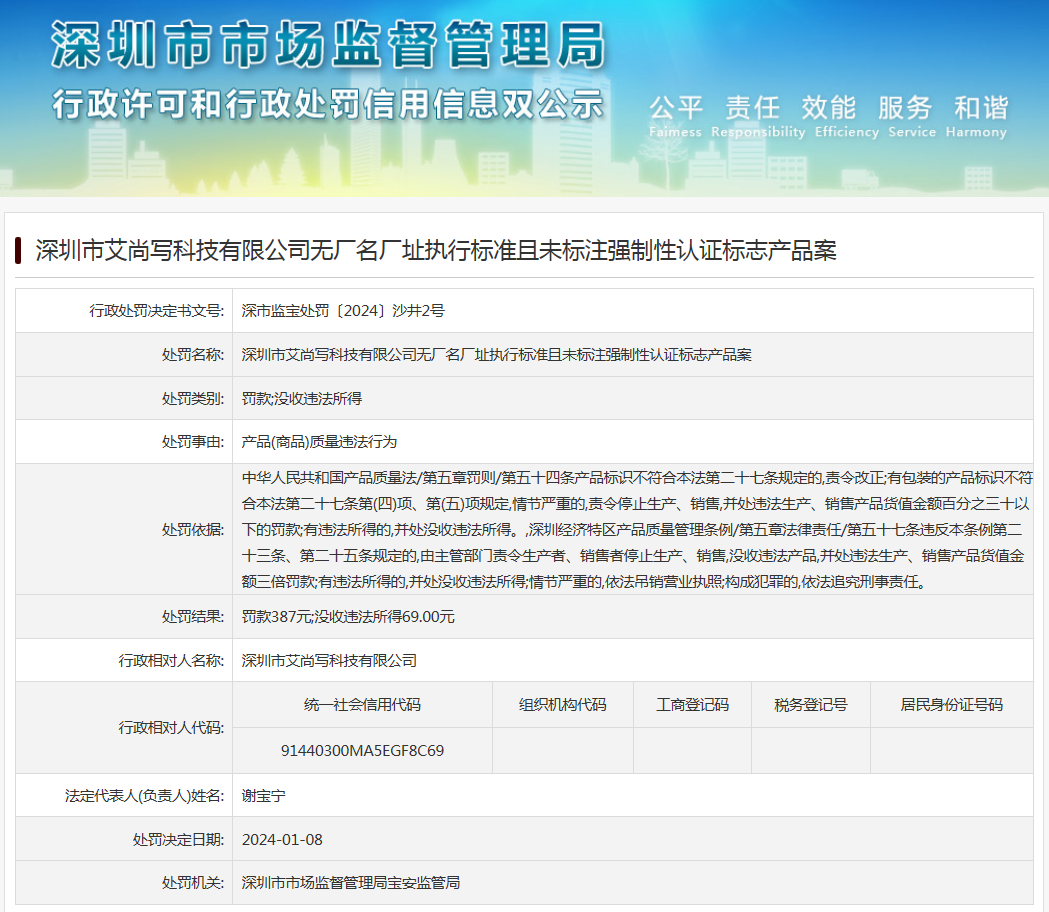This screenshot has width=1049, height=912.
Task: Click the 税务登记号 column header
Action: tap(810, 705)
